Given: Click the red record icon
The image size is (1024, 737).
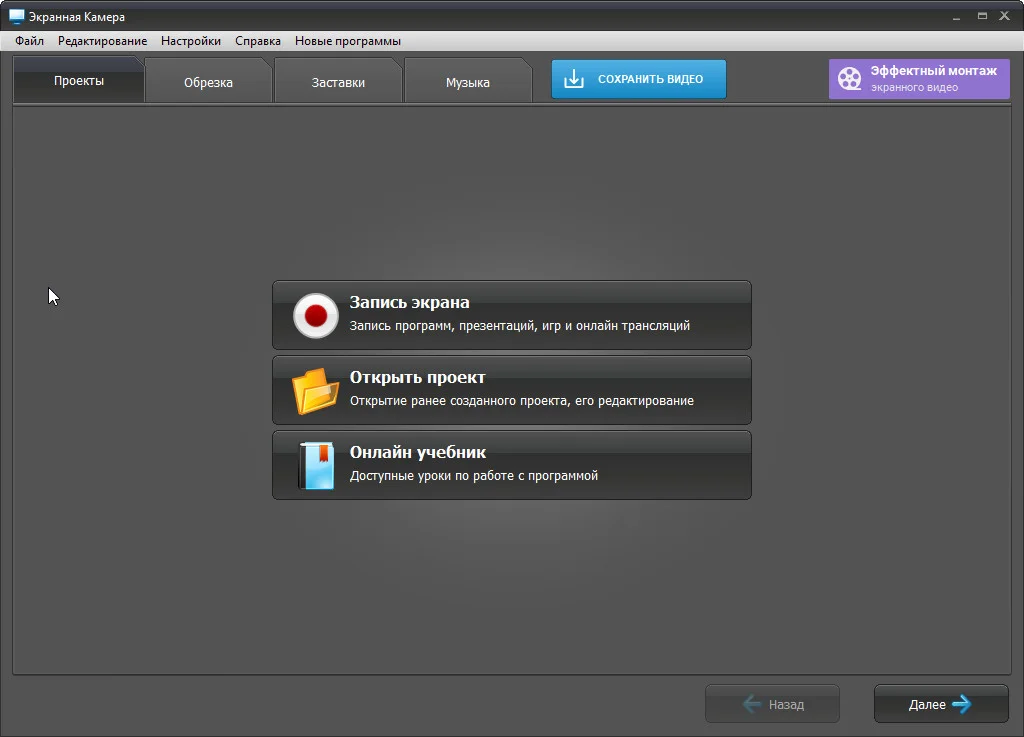Looking at the screenshot, I should coord(315,316).
